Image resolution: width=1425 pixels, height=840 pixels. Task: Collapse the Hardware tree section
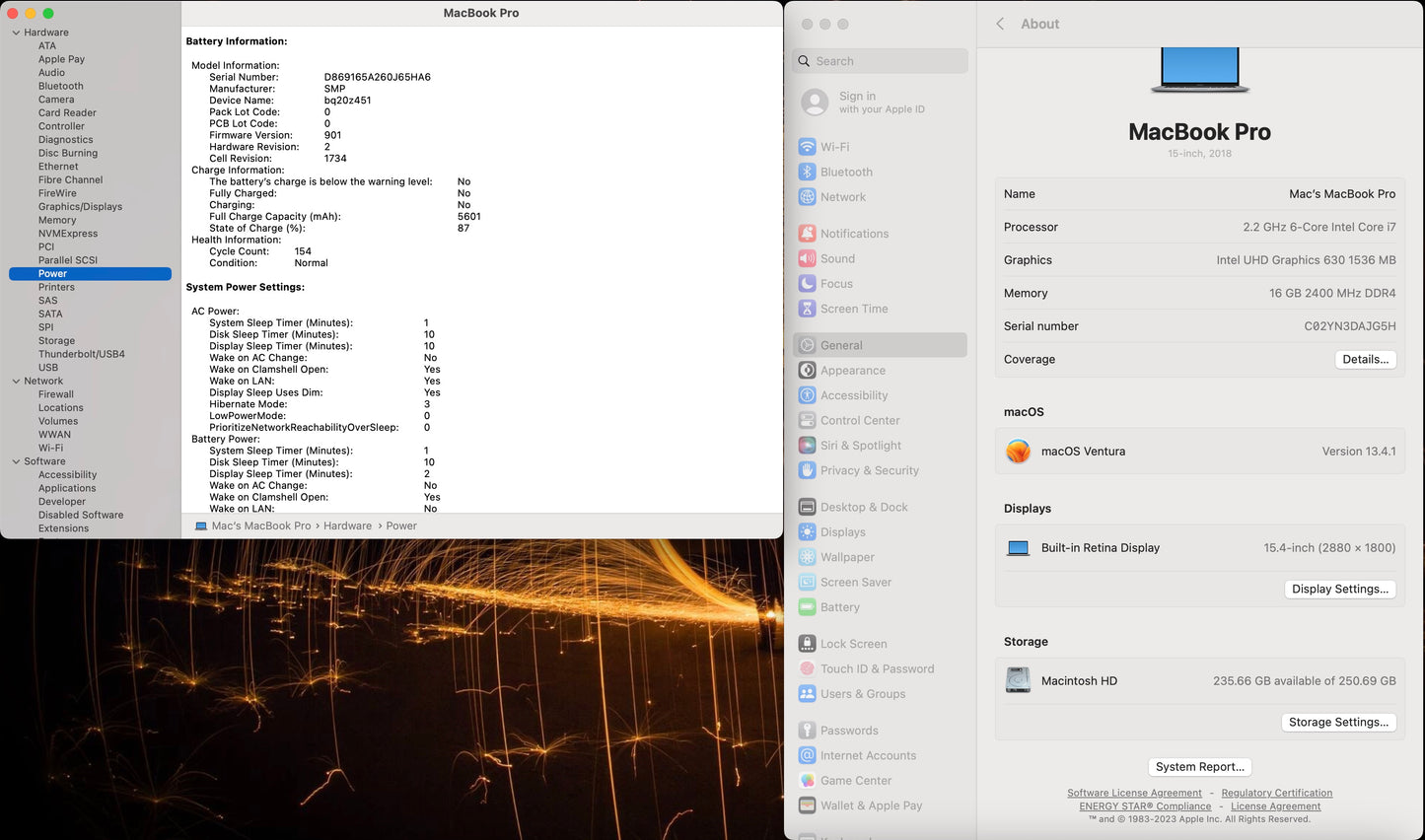pos(16,33)
